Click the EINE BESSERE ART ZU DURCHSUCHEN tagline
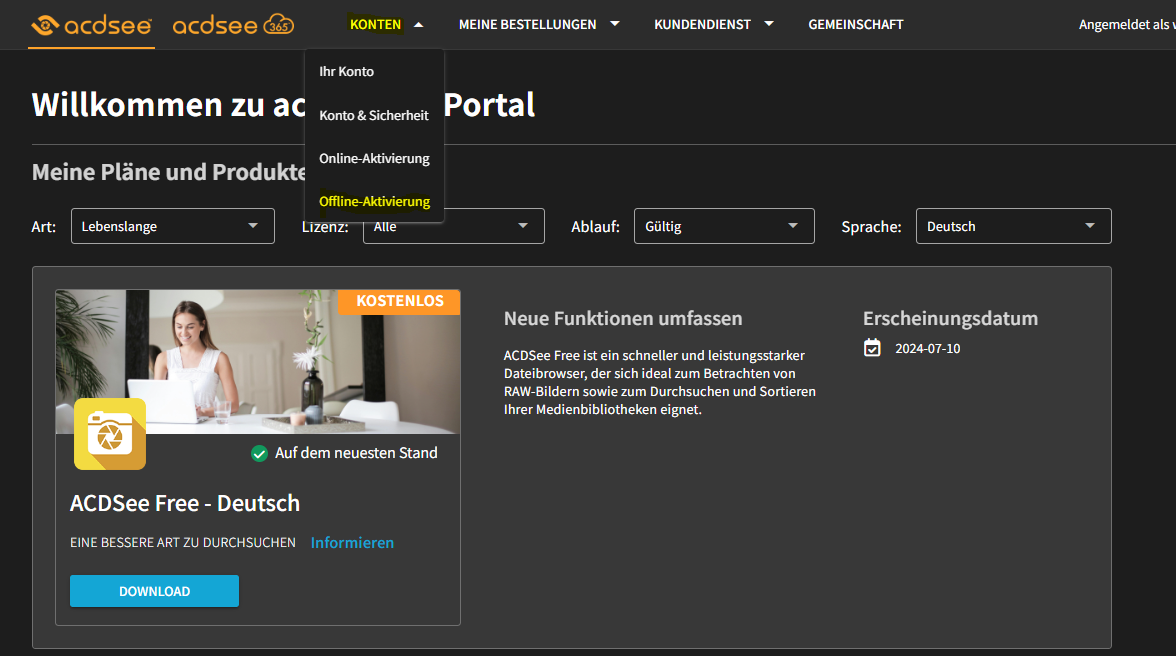 click(183, 542)
